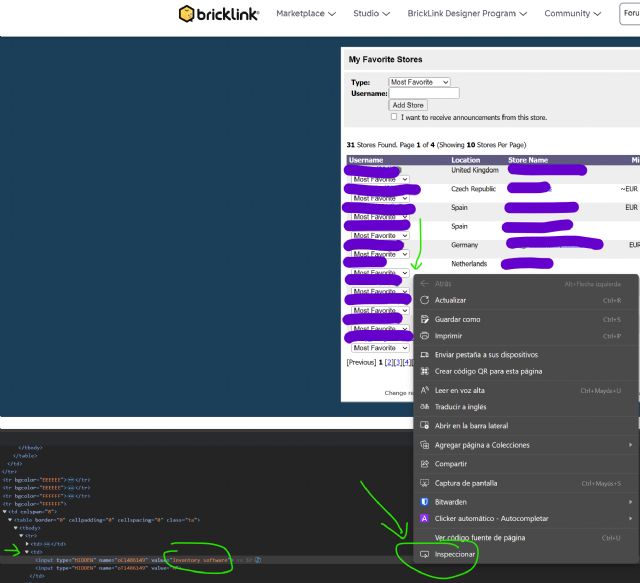This screenshot has height=583, width=640.
Task: Click the QR code icon in context menu
Action: [x=425, y=371]
